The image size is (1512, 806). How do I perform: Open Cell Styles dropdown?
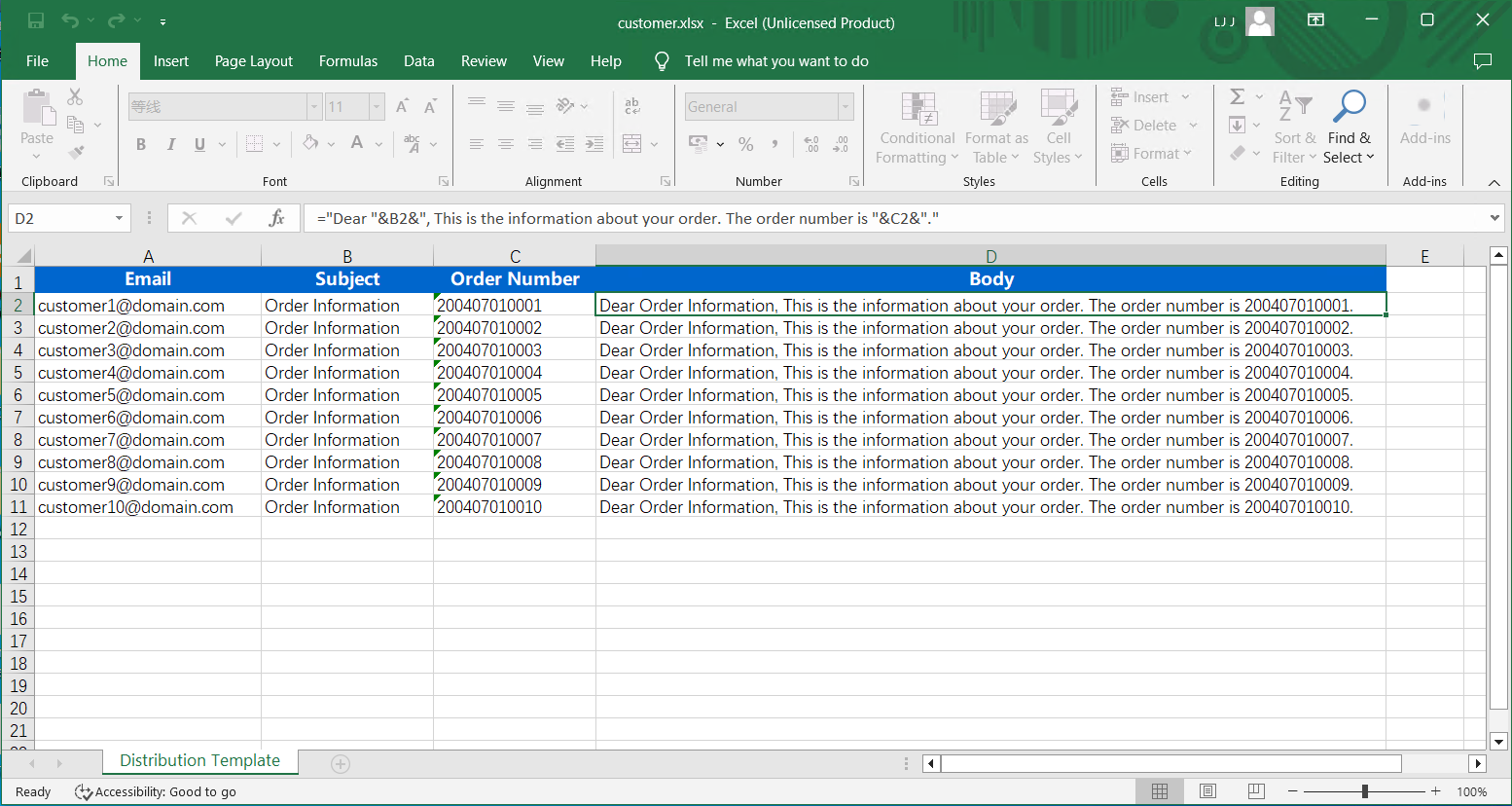(1058, 128)
